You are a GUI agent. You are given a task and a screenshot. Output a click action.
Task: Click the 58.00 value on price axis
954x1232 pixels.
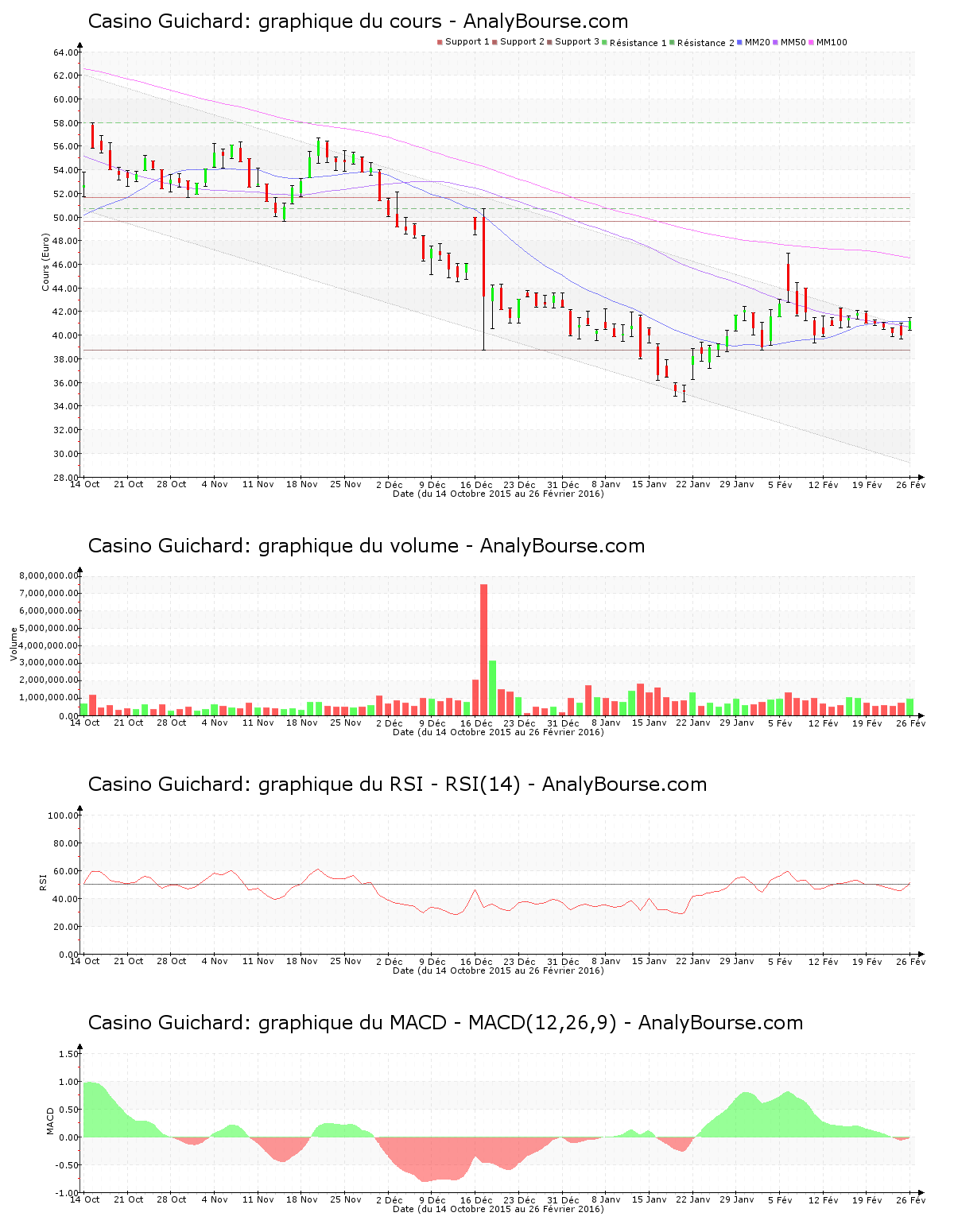[66, 123]
